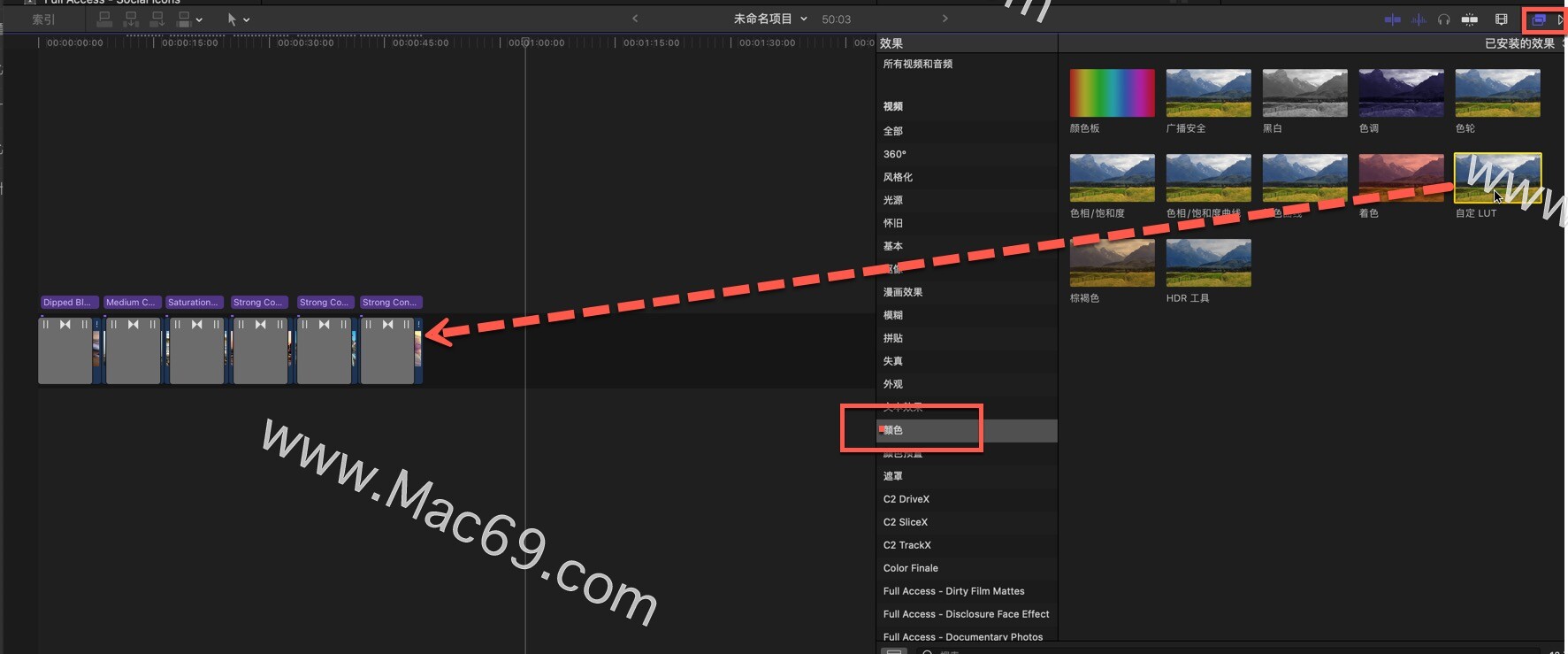This screenshot has width=1568, height=654.
Task: Select the 拼贴 category
Action: pyautogui.click(x=967, y=338)
